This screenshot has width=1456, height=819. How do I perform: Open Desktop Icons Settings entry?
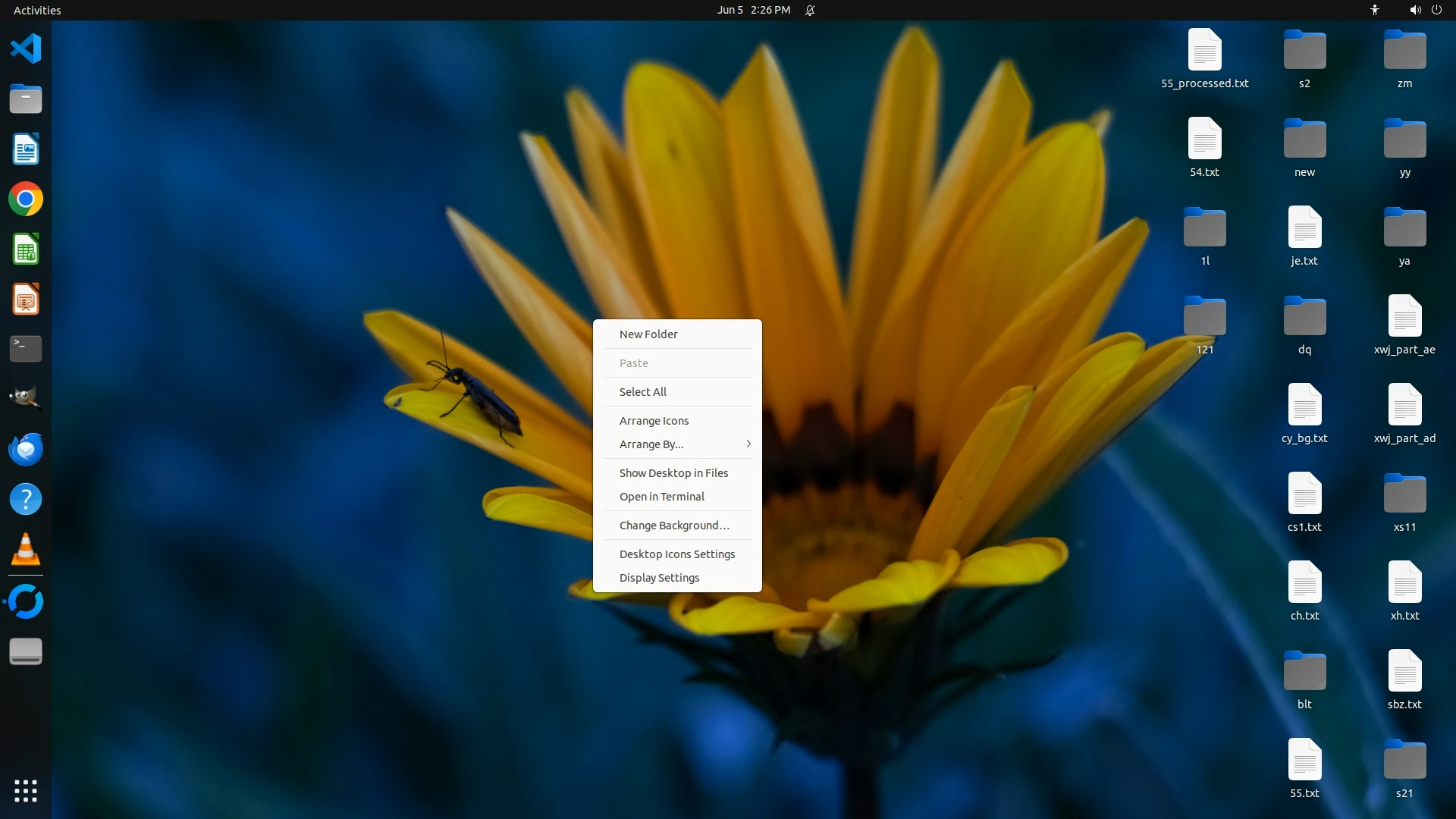(x=676, y=554)
